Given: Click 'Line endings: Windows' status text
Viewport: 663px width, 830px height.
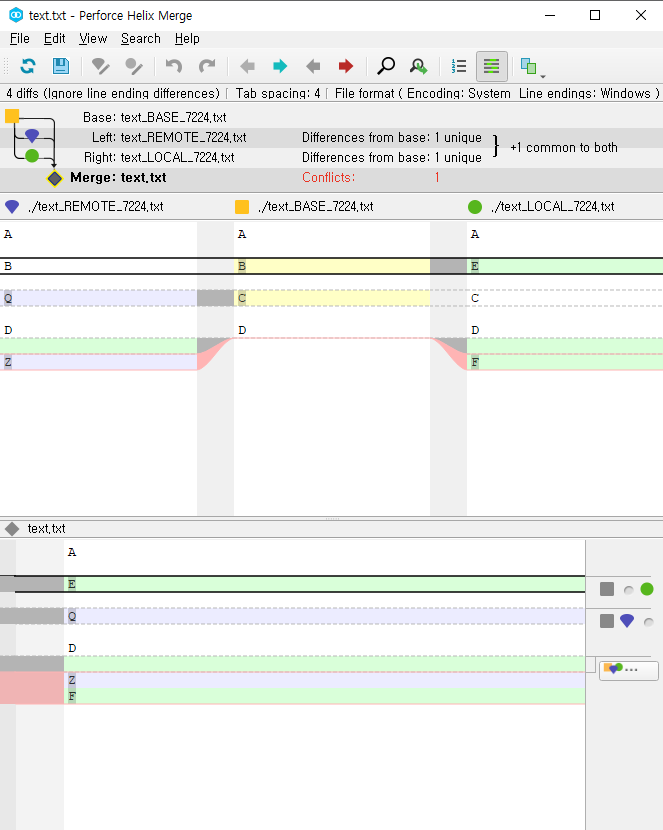Looking at the screenshot, I should tap(585, 93).
